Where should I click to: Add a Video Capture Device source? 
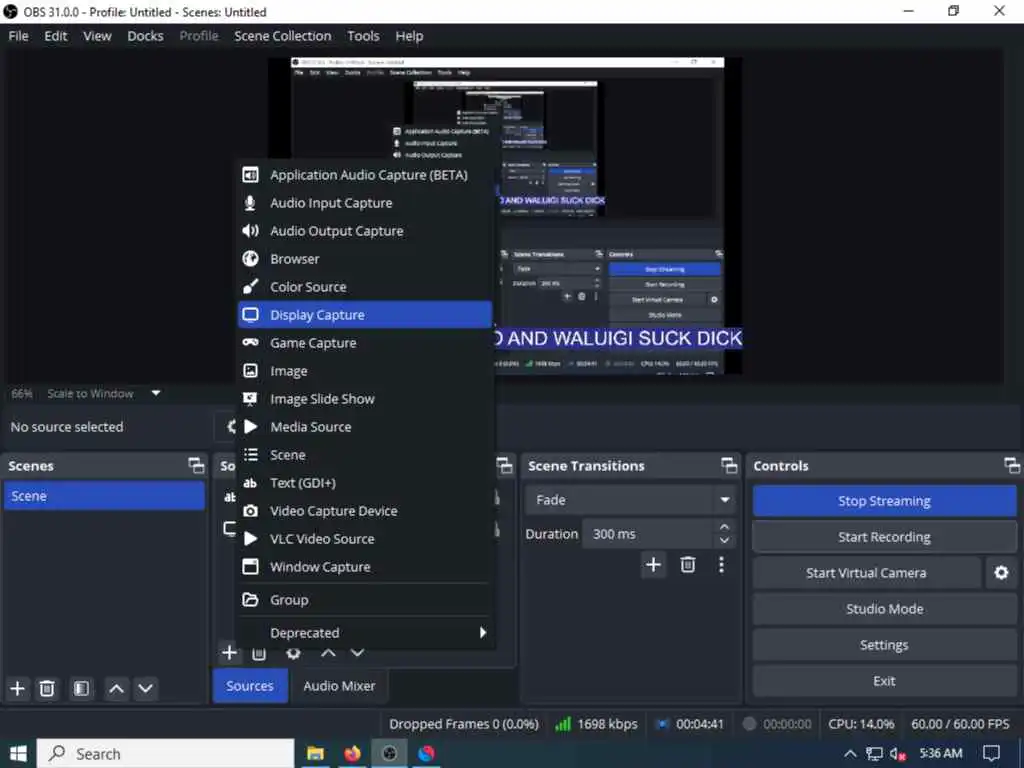(x=364, y=511)
